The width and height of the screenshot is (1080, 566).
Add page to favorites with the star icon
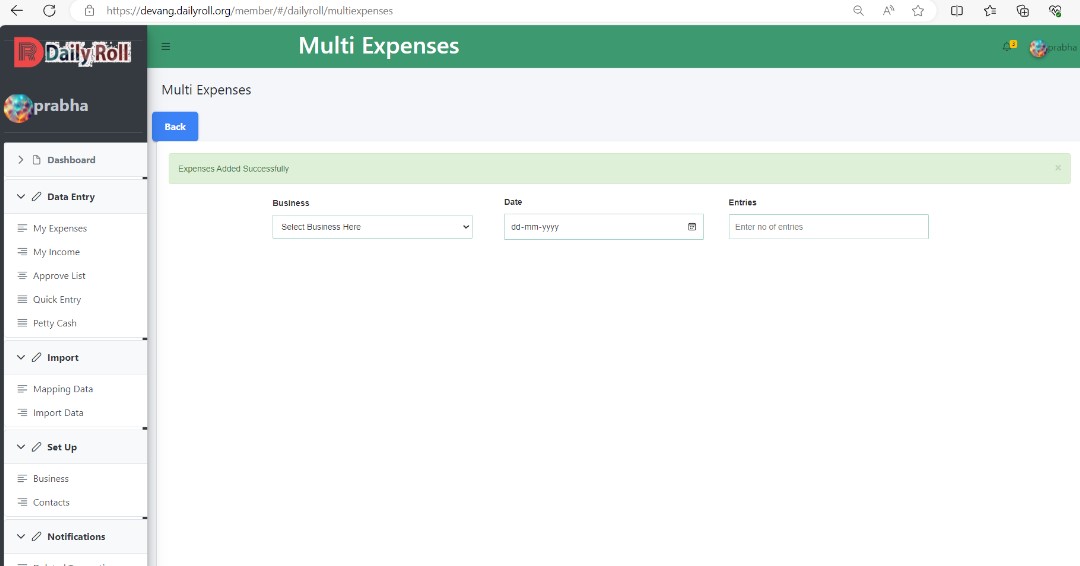(x=918, y=10)
